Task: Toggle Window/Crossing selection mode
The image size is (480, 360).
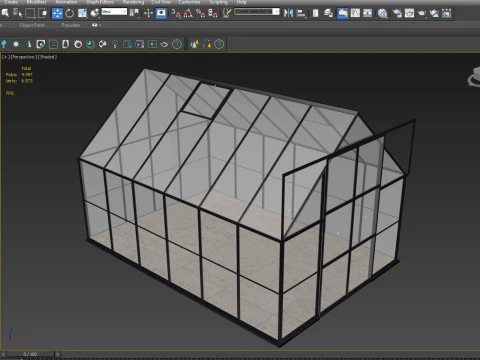Action: 42,13
